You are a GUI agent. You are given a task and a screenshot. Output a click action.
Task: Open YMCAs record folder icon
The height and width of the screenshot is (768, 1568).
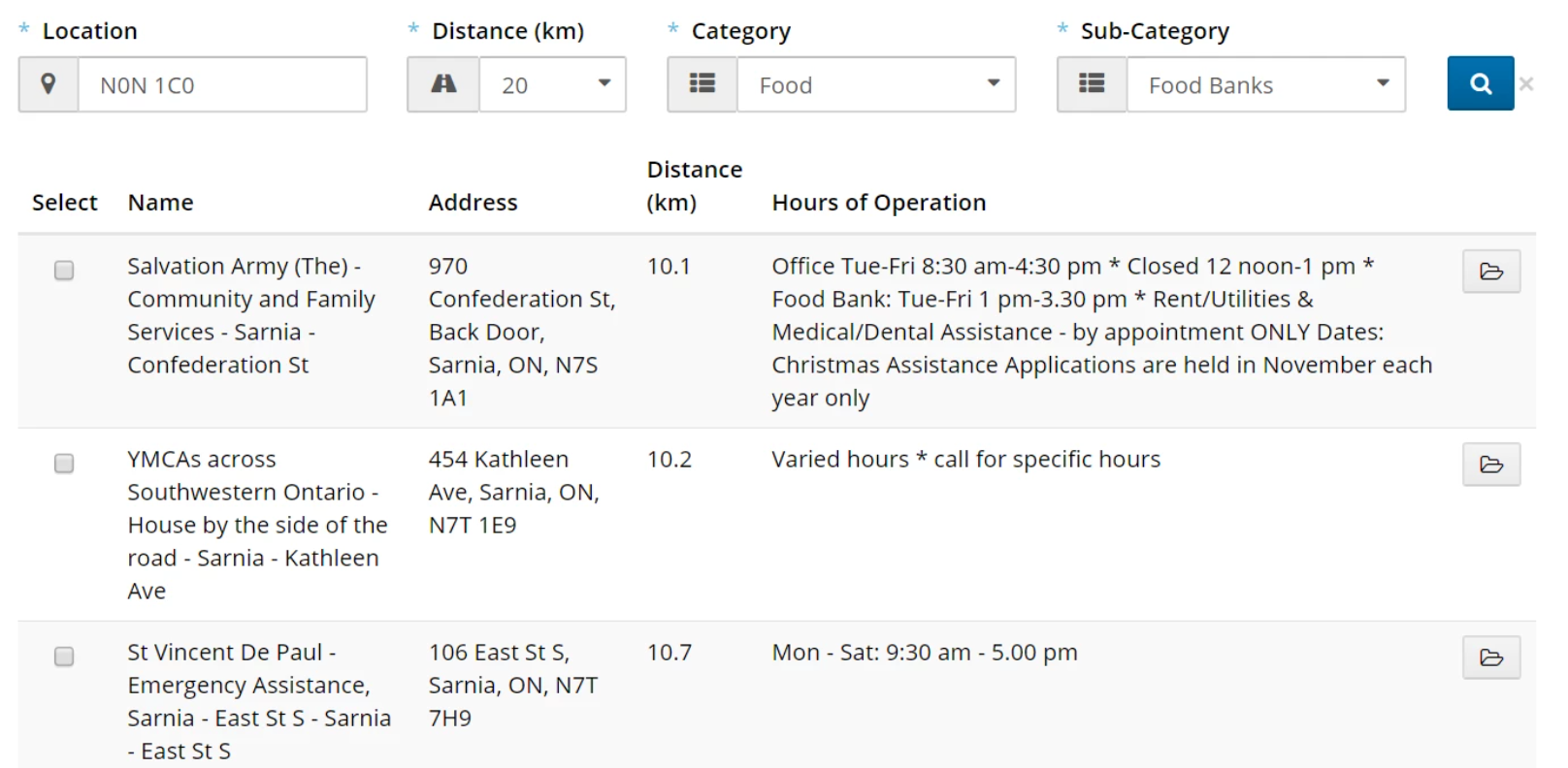[x=1490, y=464]
